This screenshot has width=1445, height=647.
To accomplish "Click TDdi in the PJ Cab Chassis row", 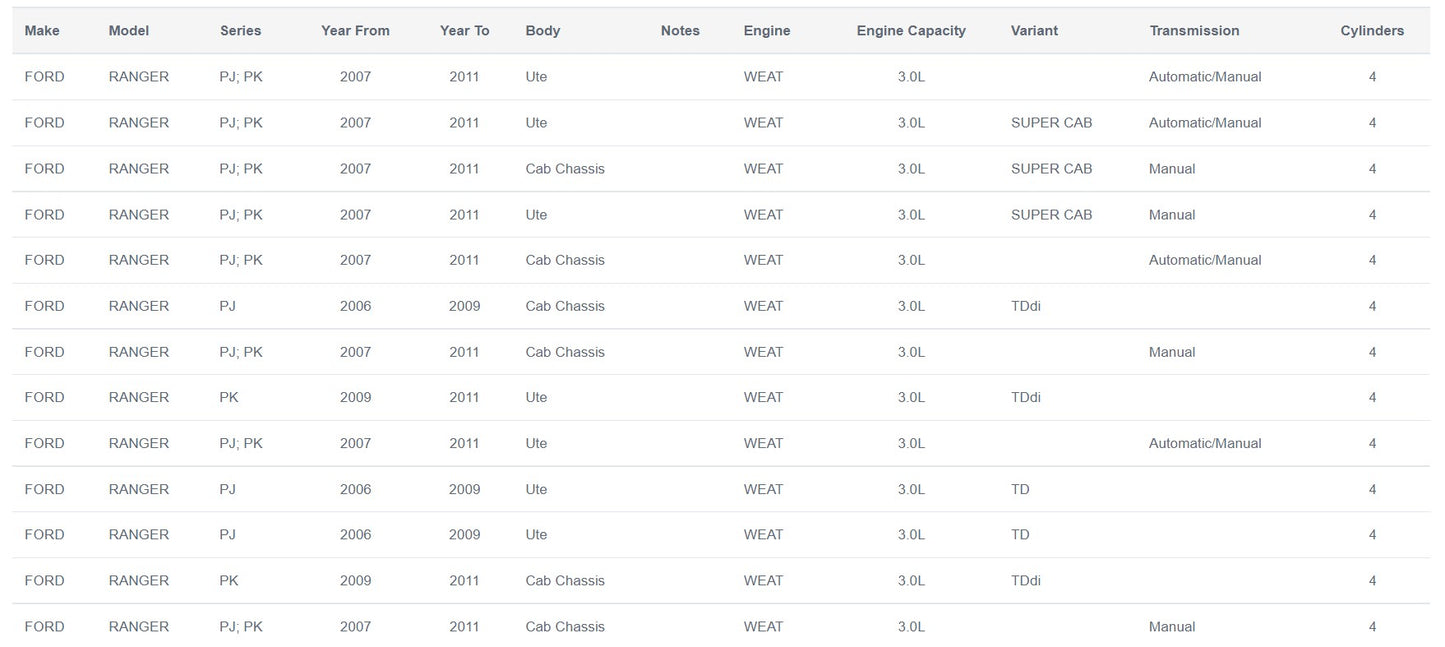I will 1026,306.
